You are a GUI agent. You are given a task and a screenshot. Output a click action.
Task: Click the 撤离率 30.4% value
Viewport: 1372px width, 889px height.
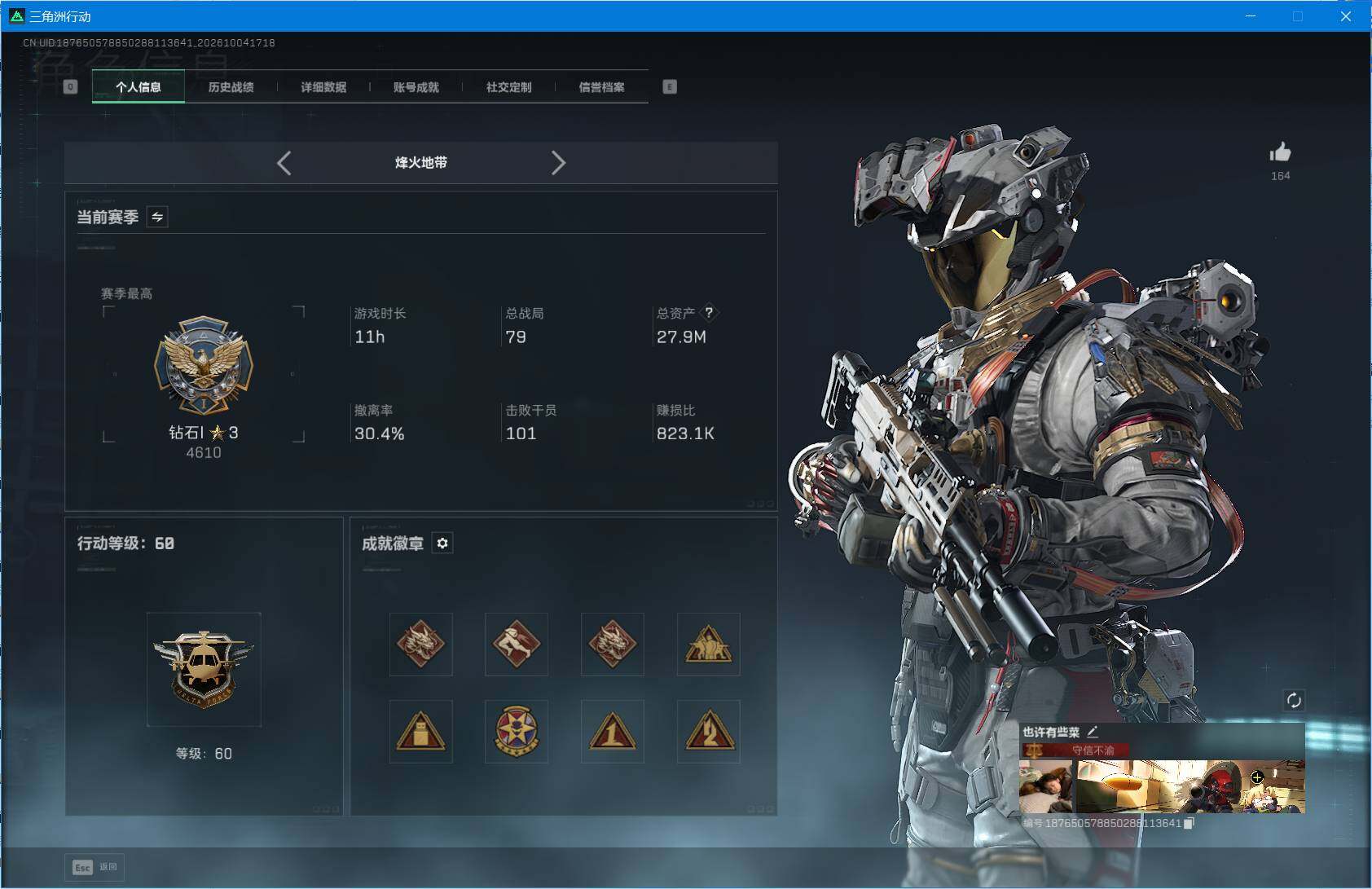(x=380, y=433)
